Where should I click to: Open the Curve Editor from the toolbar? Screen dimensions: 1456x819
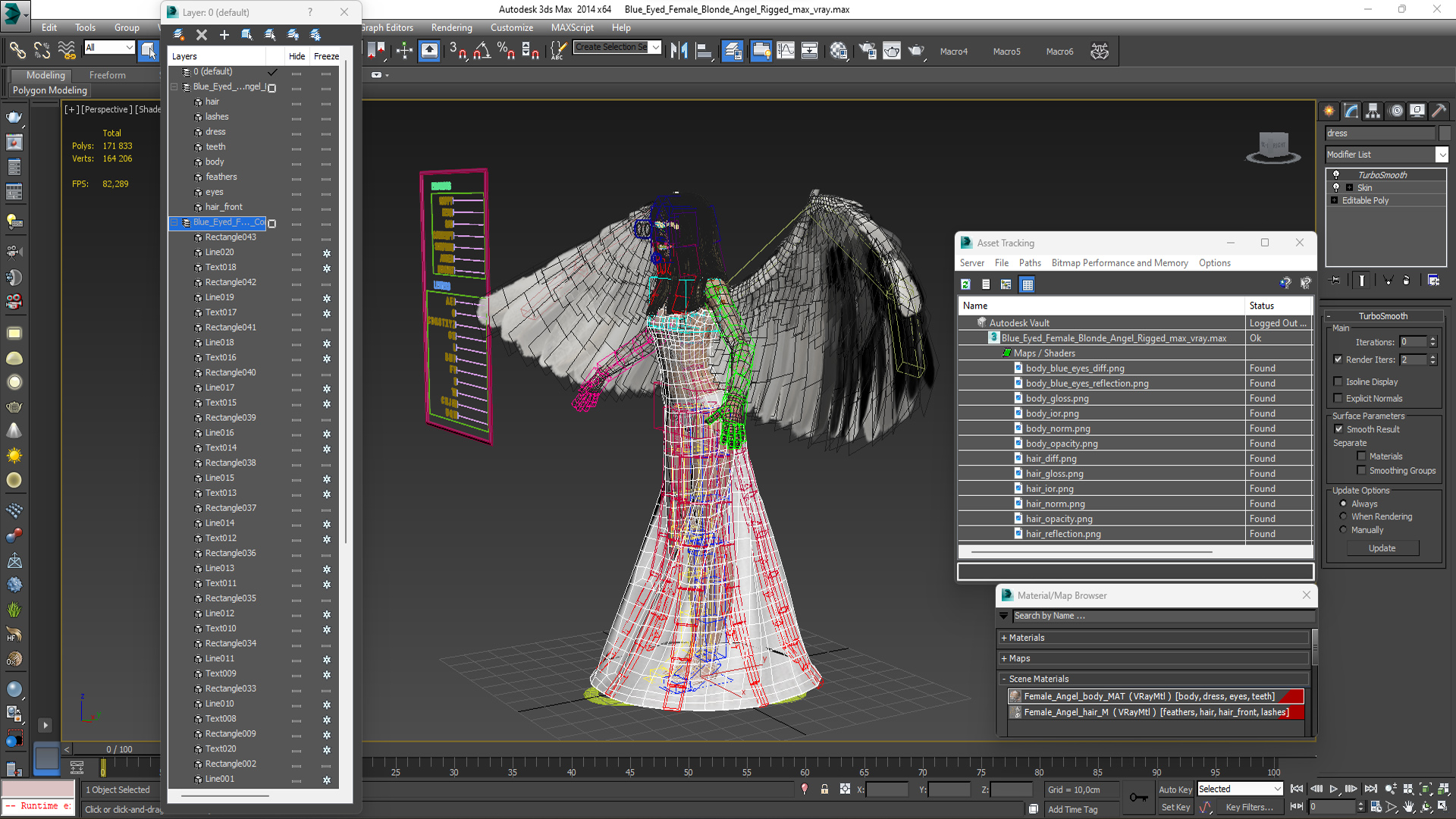(x=786, y=51)
